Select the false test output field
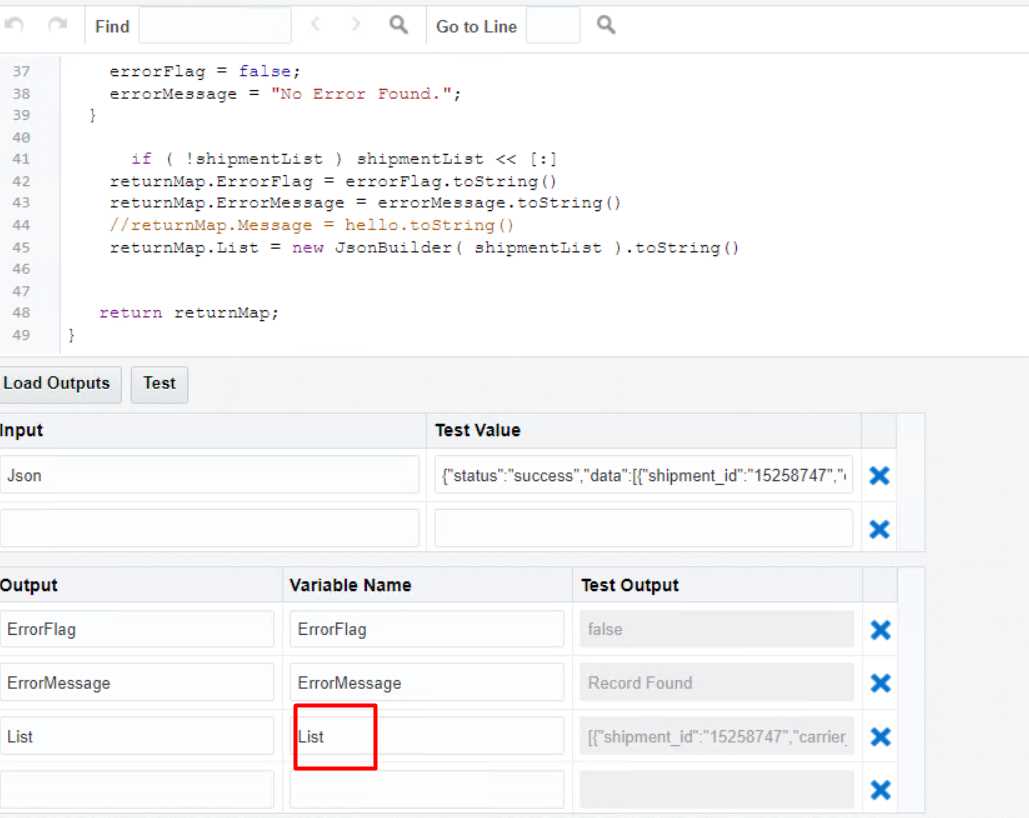Image resolution: width=1029 pixels, height=818 pixels. tap(717, 629)
